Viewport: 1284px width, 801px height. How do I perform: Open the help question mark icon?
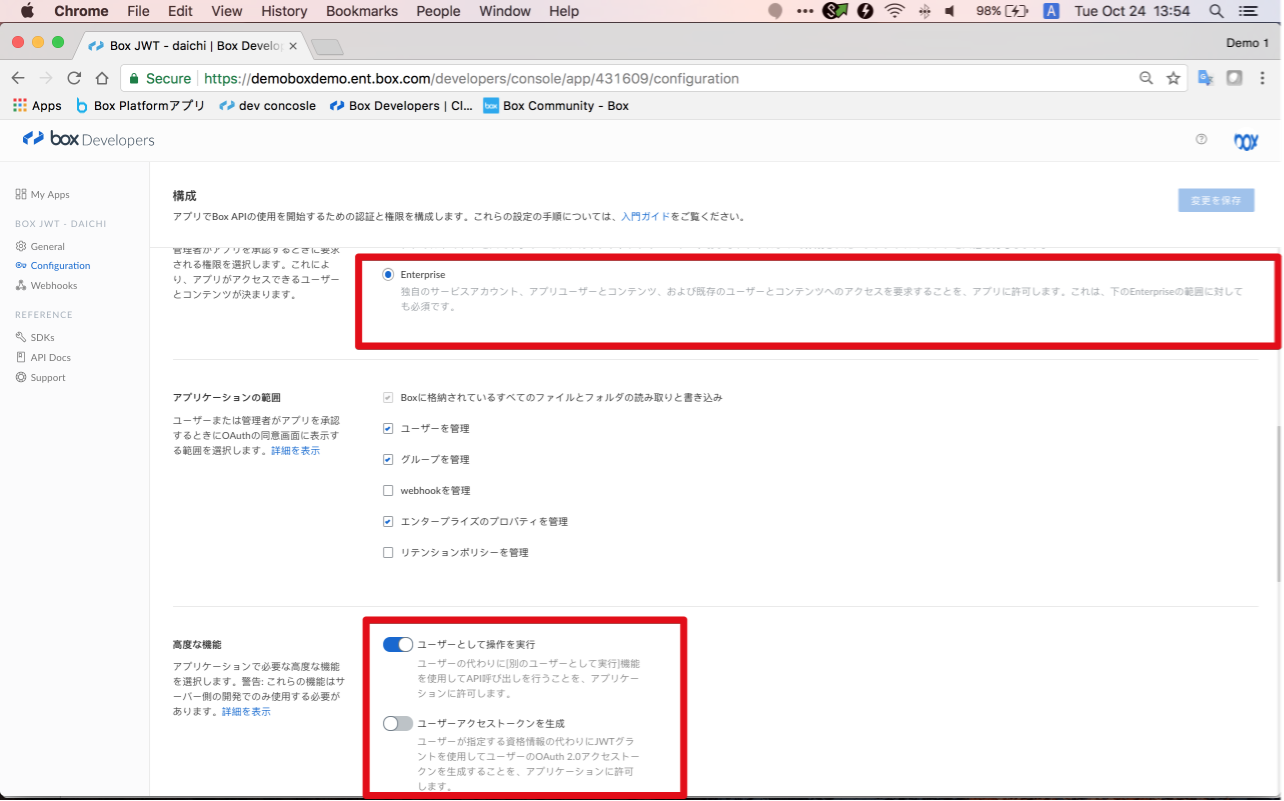1202,139
